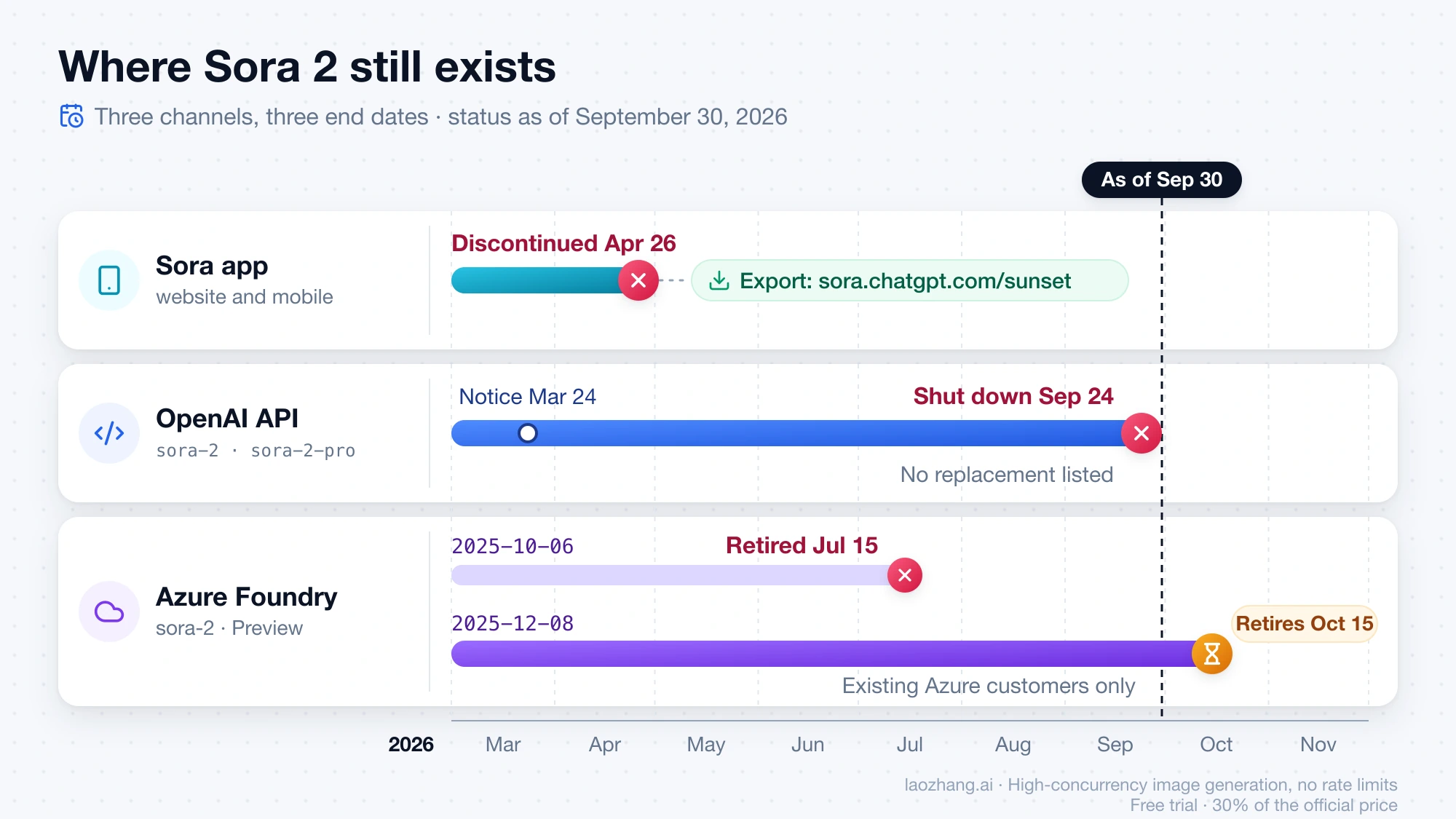This screenshot has width=1456, height=819.
Task: Click the Where Sora 2 still exists title
Action: point(307,67)
